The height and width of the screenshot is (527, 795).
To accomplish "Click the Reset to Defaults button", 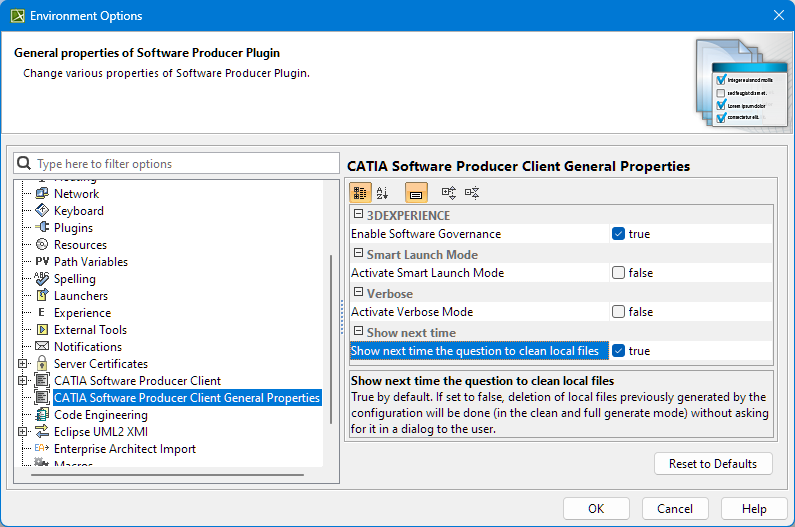I will click(x=713, y=464).
